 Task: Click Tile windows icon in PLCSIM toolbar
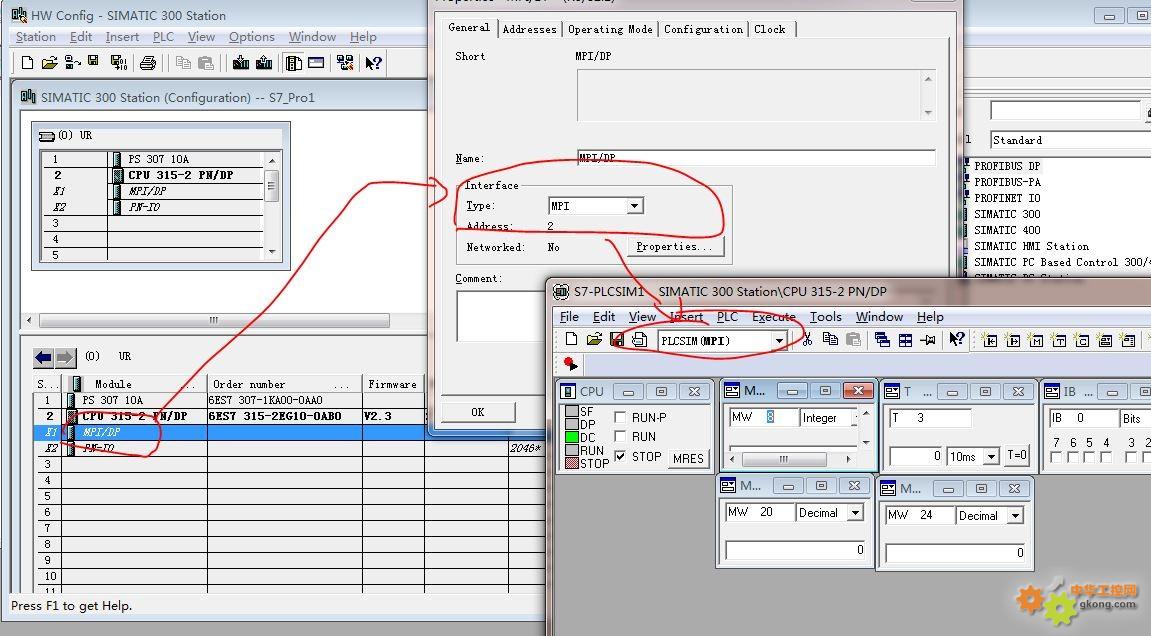(905, 340)
